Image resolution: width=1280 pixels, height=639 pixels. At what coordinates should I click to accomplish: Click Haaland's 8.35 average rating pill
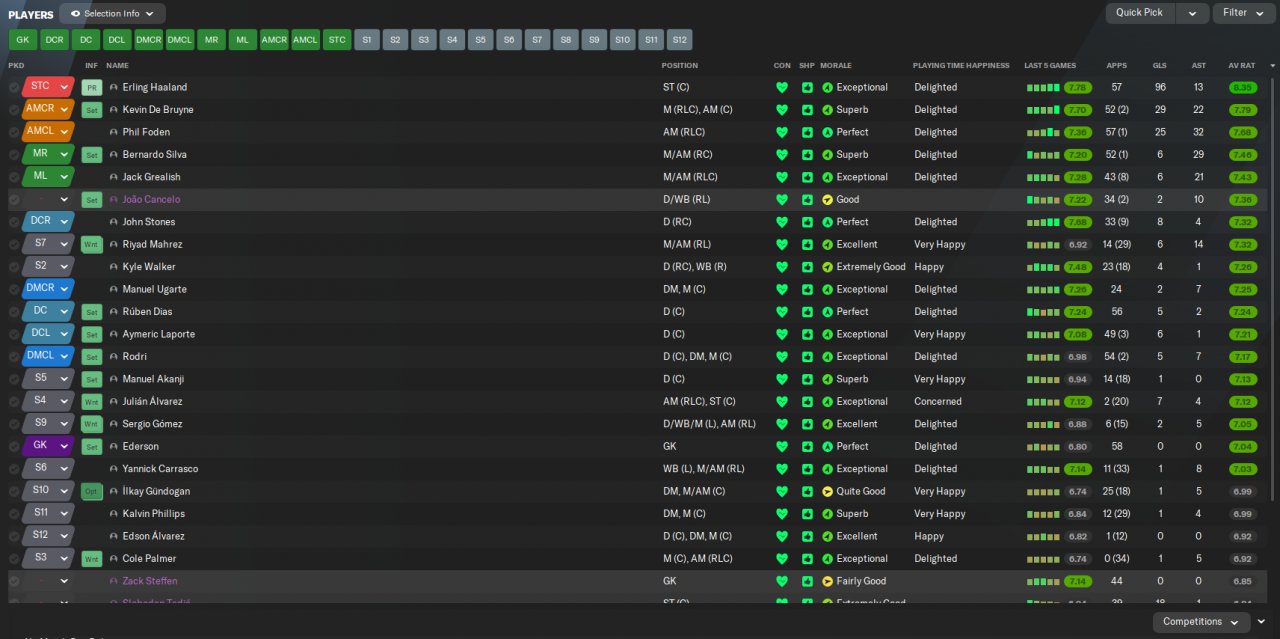[1242, 88]
